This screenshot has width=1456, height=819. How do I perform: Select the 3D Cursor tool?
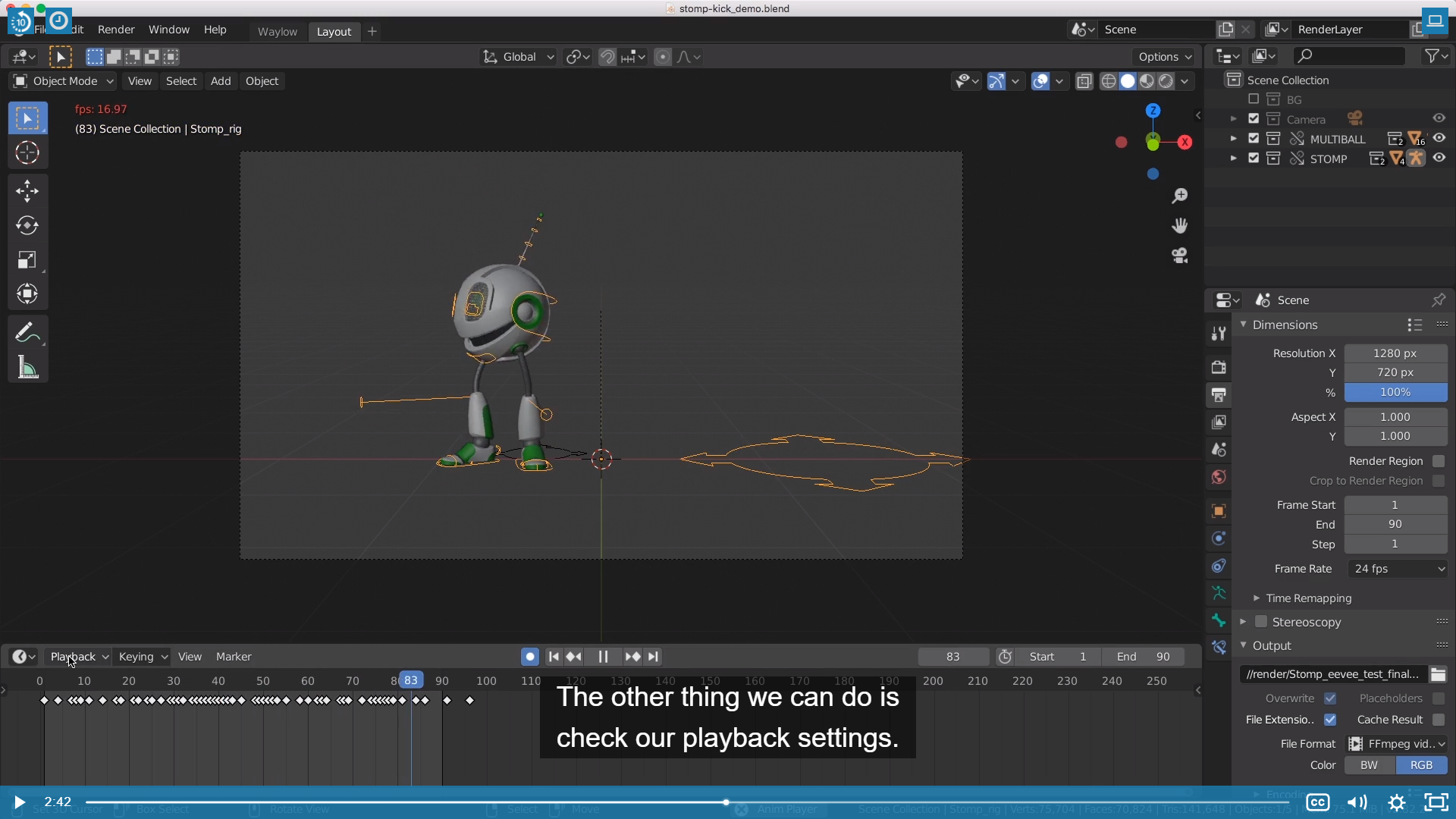pyautogui.click(x=27, y=153)
